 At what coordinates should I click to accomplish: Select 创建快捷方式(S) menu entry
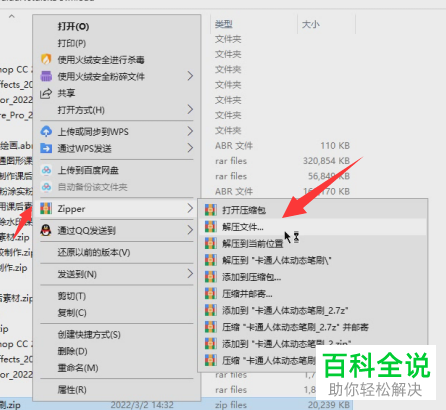pos(117,334)
